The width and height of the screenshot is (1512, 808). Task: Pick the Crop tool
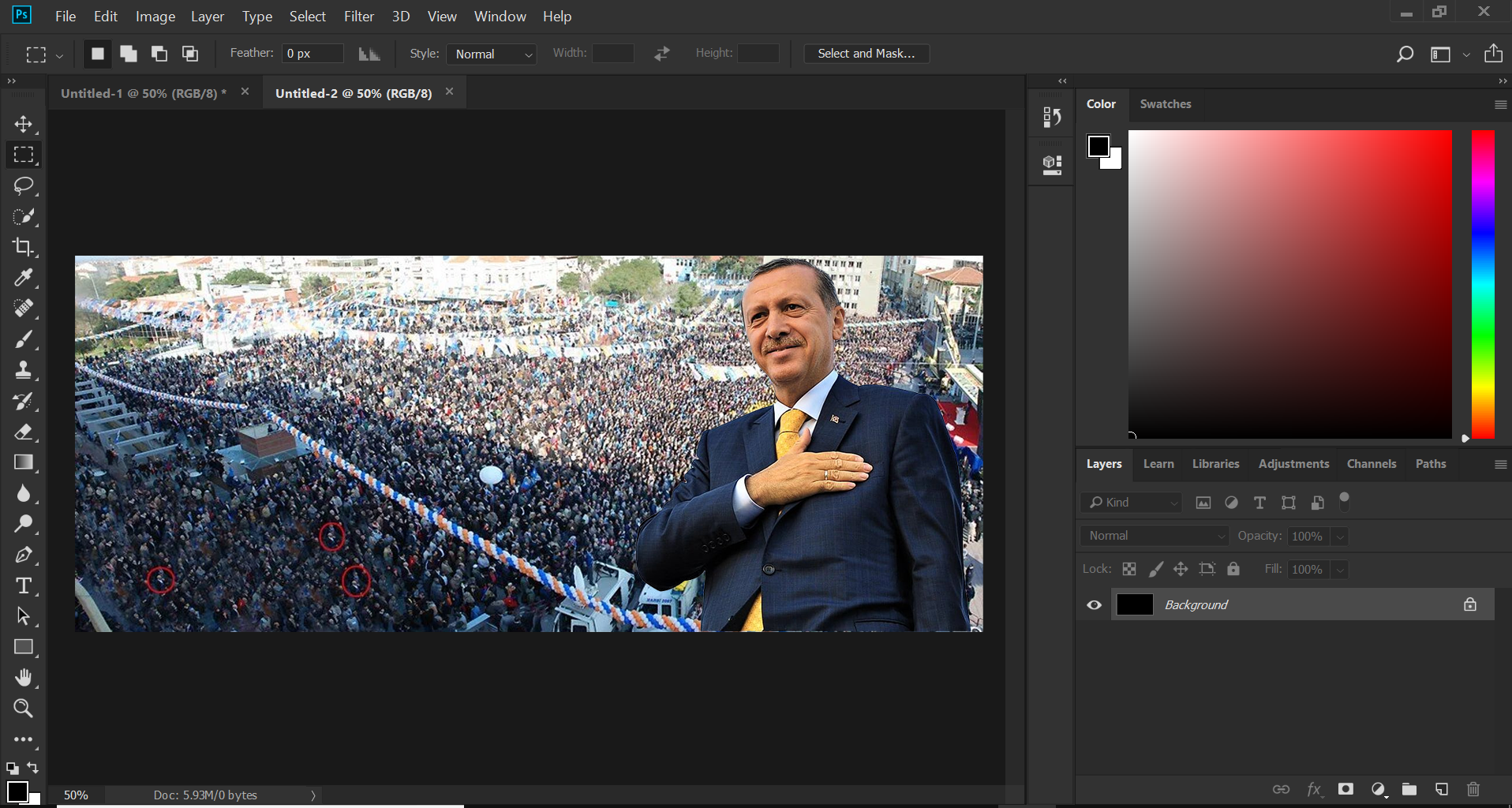tap(23, 247)
